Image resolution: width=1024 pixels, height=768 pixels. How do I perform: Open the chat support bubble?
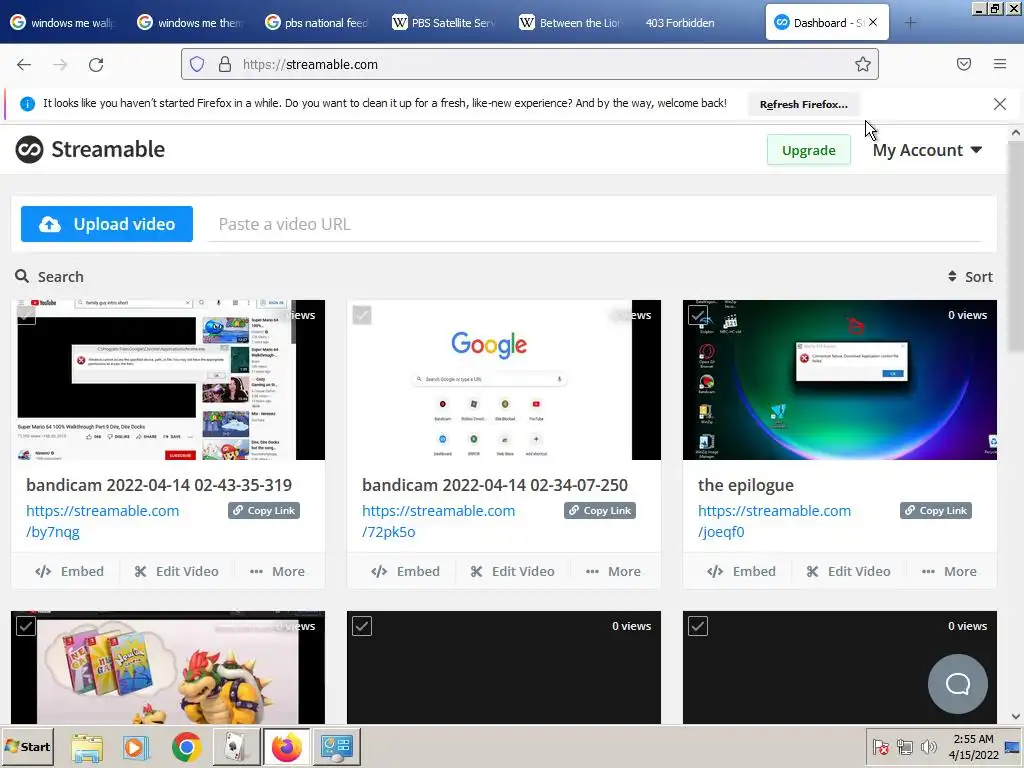tap(958, 684)
